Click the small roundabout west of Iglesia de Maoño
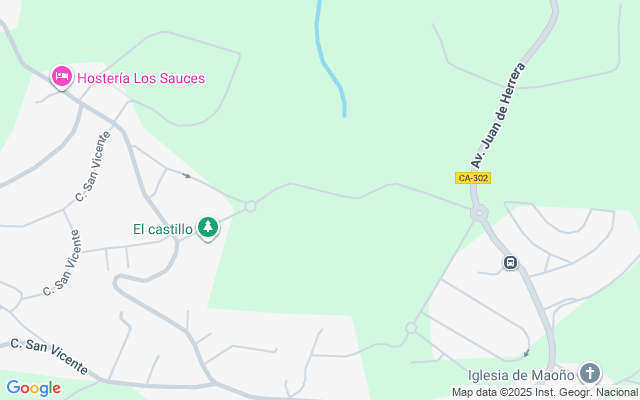Viewport: 640px width, 400px height. (411, 328)
